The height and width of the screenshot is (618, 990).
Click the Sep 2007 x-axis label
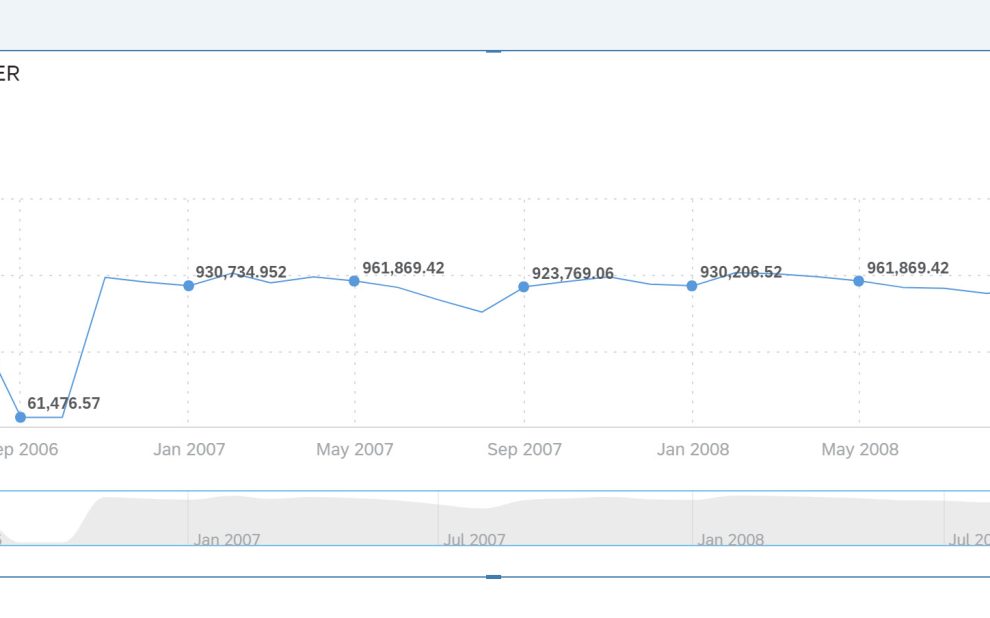(x=524, y=450)
